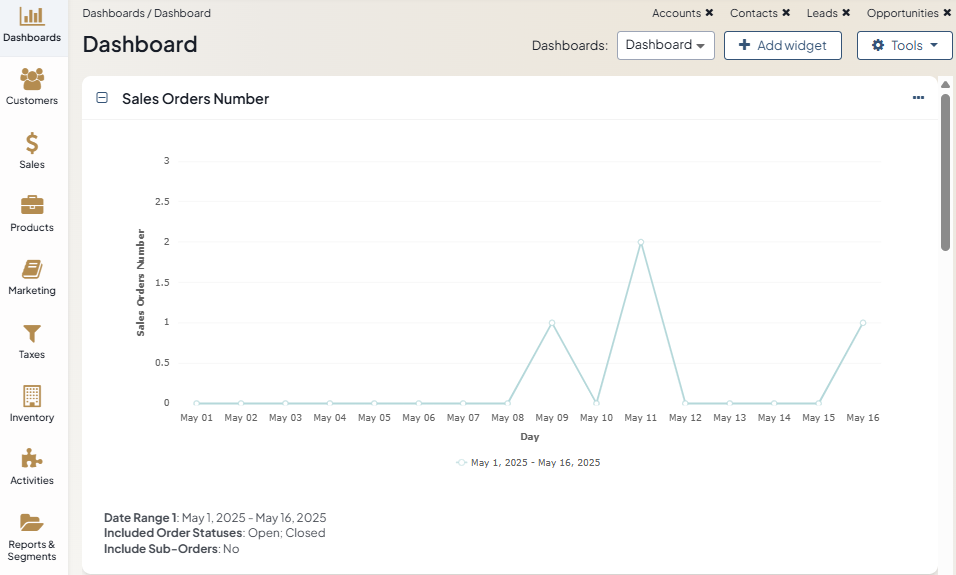Close the Accounts pinned tab

click(x=709, y=13)
